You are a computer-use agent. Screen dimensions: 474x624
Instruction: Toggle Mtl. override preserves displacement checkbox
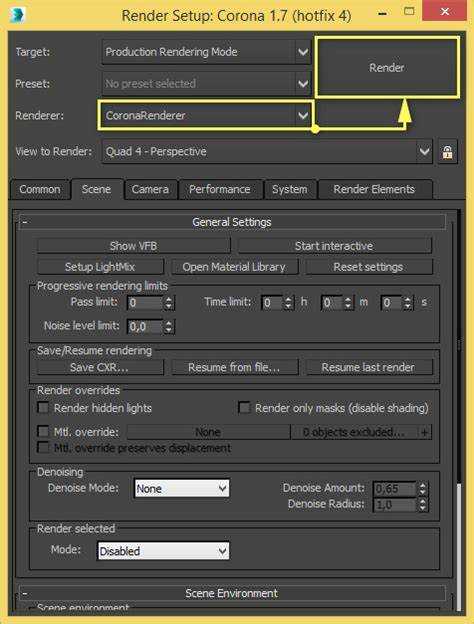[43, 447]
